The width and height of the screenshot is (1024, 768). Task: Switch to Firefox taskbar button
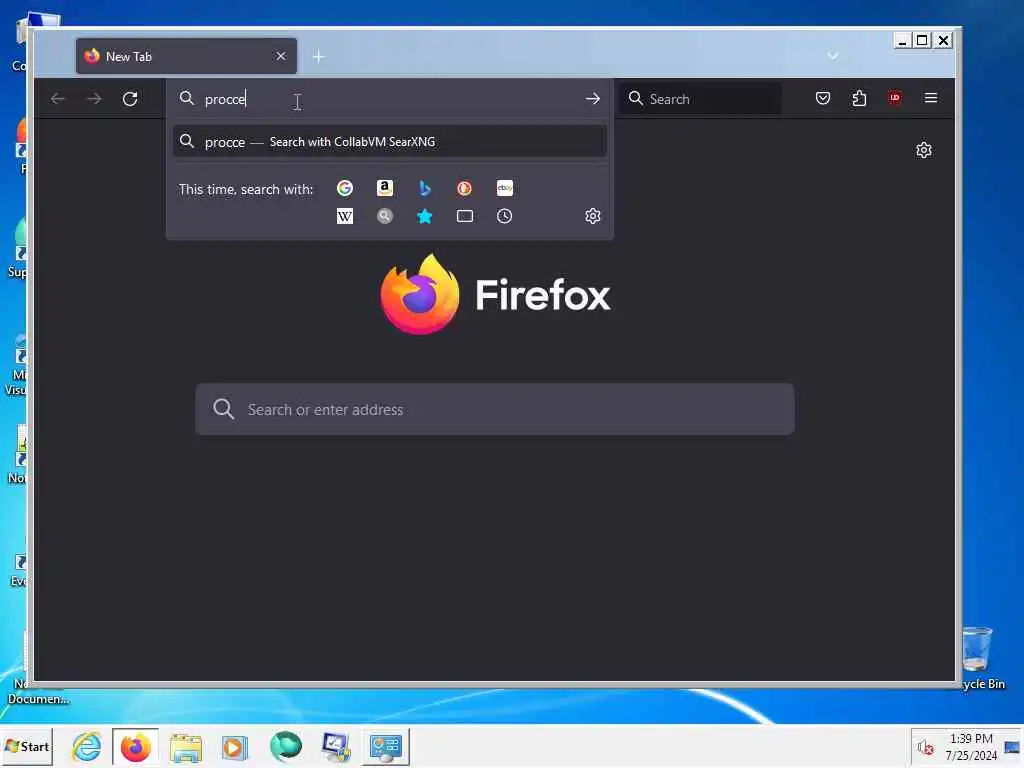click(136, 746)
